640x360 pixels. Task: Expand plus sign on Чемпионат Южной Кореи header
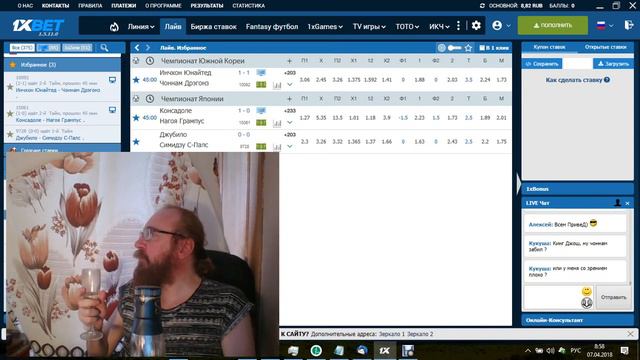pos(289,61)
